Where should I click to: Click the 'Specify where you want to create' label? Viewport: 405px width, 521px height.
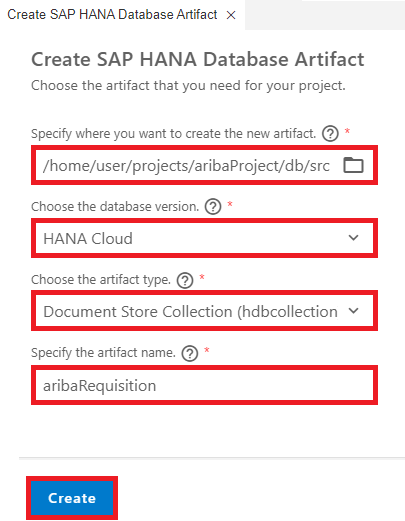coord(173,134)
